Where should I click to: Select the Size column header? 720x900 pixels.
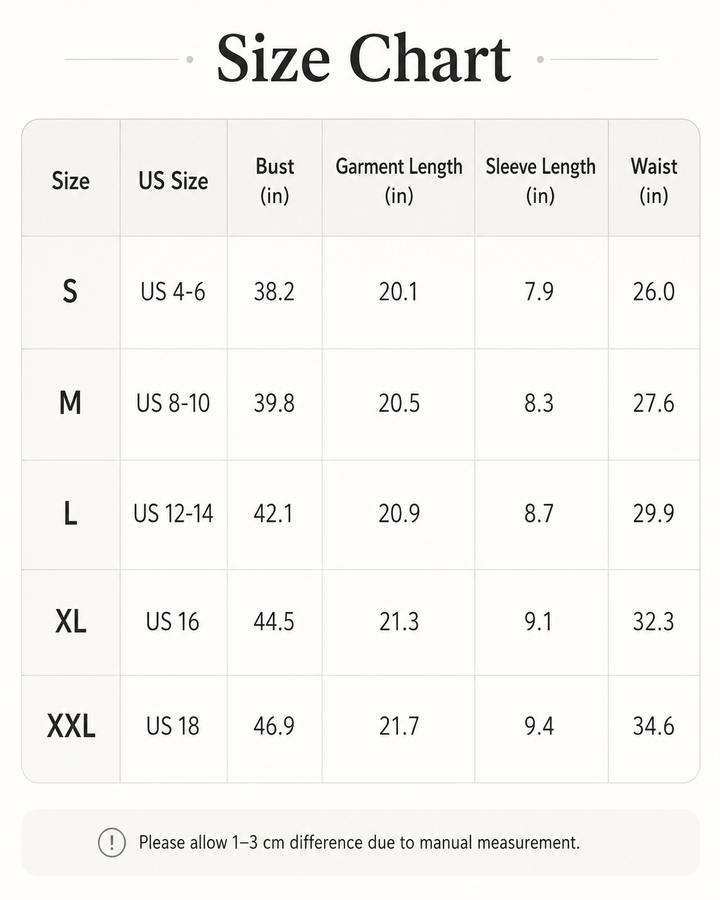[71, 181]
